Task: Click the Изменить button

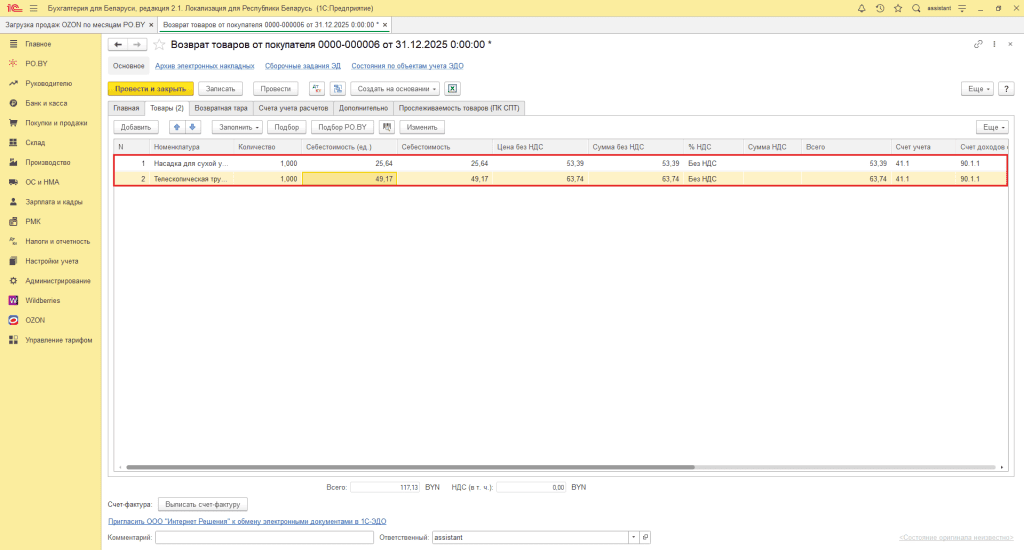Action: click(x=422, y=127)
